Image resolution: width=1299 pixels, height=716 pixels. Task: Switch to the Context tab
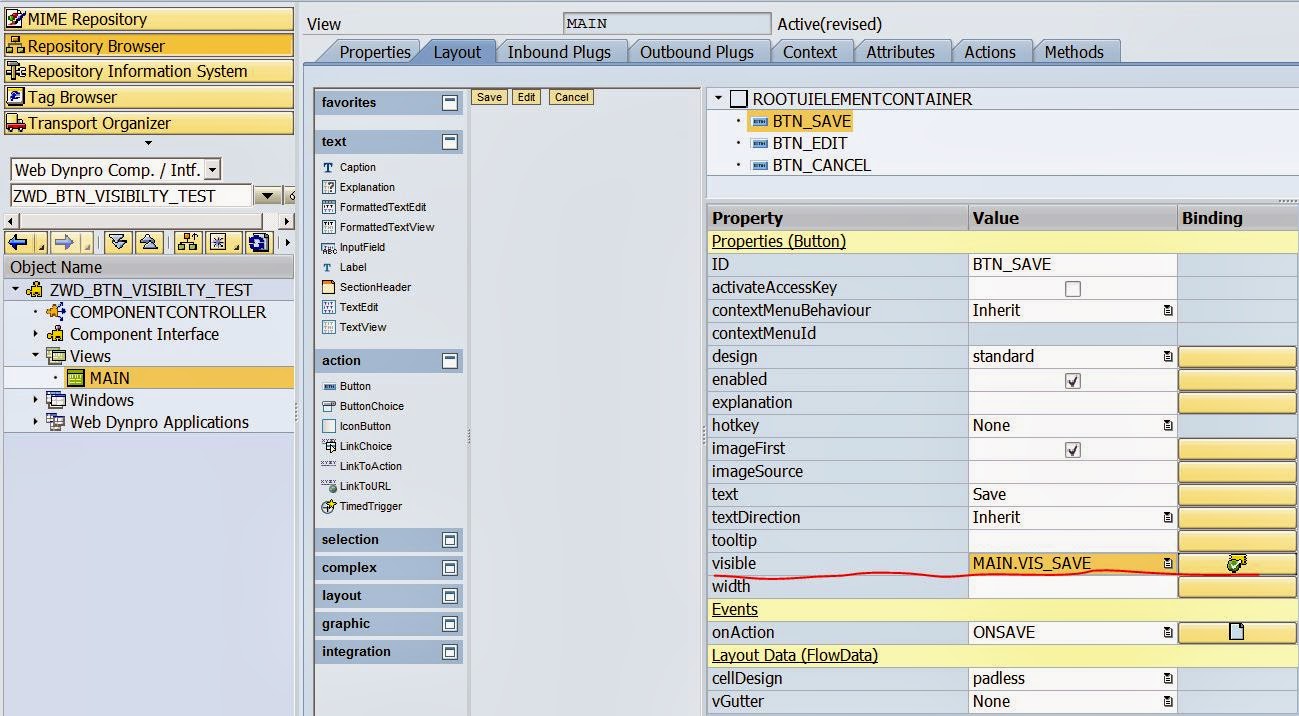pos(811,51)
